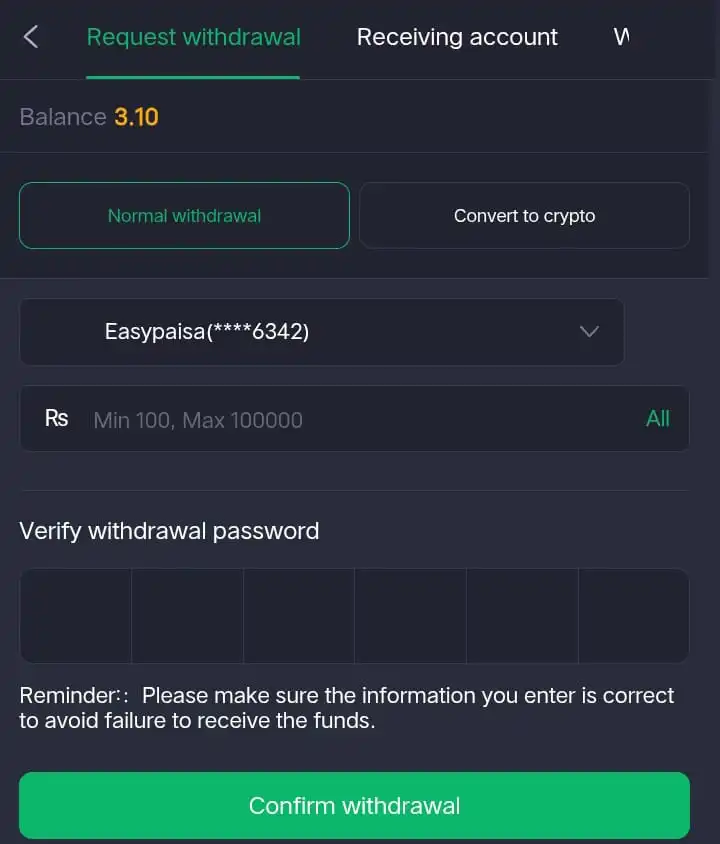Image resolution: width=720 pixels, height=844 pixels.
Task: Open the partially visible third tab
Action: point(622,38)
